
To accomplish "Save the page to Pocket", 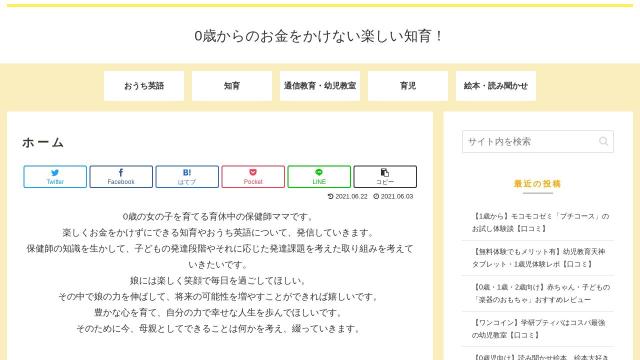I will (253, 177).
